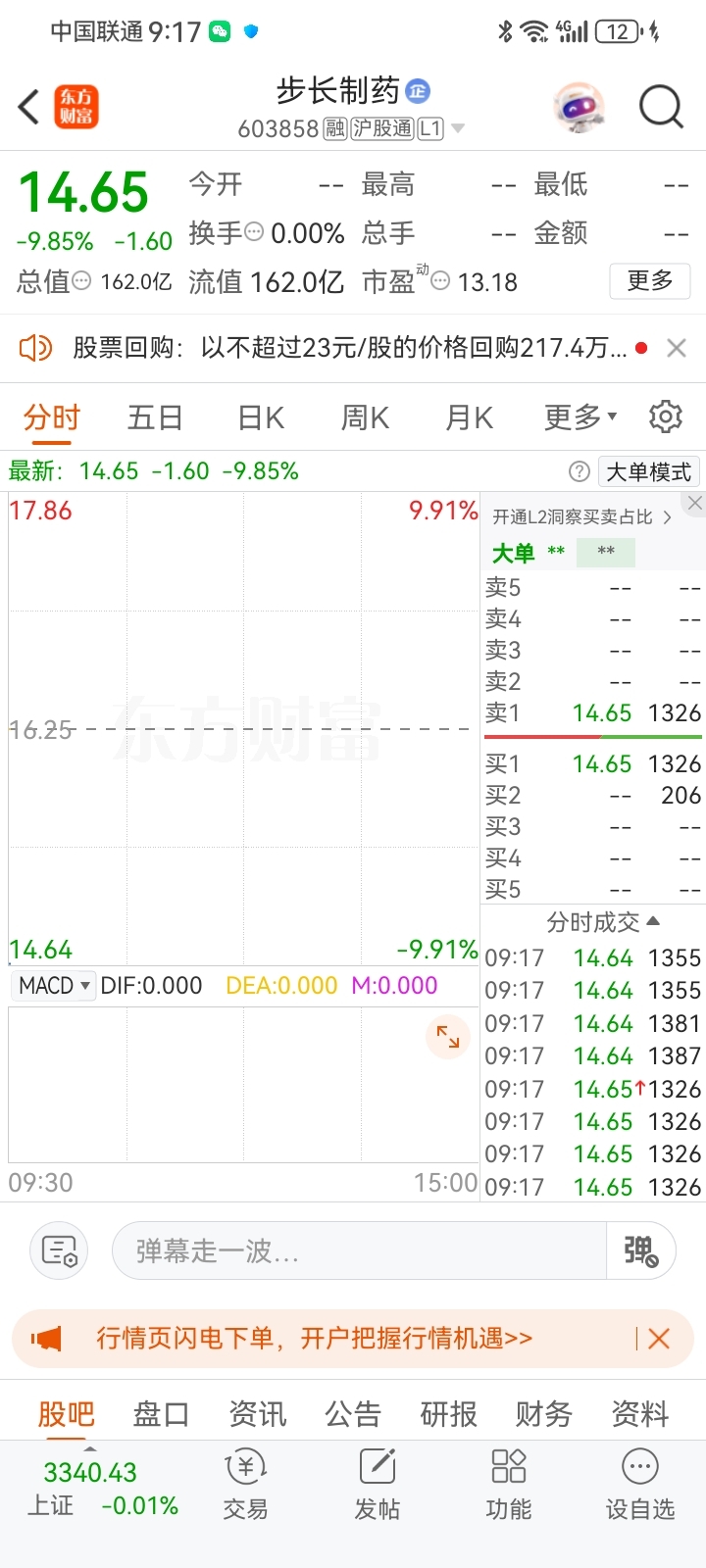706x1568 pixels.
Task: Tap the 正 badge beside 步长制药
Action: tap(418, 92)
